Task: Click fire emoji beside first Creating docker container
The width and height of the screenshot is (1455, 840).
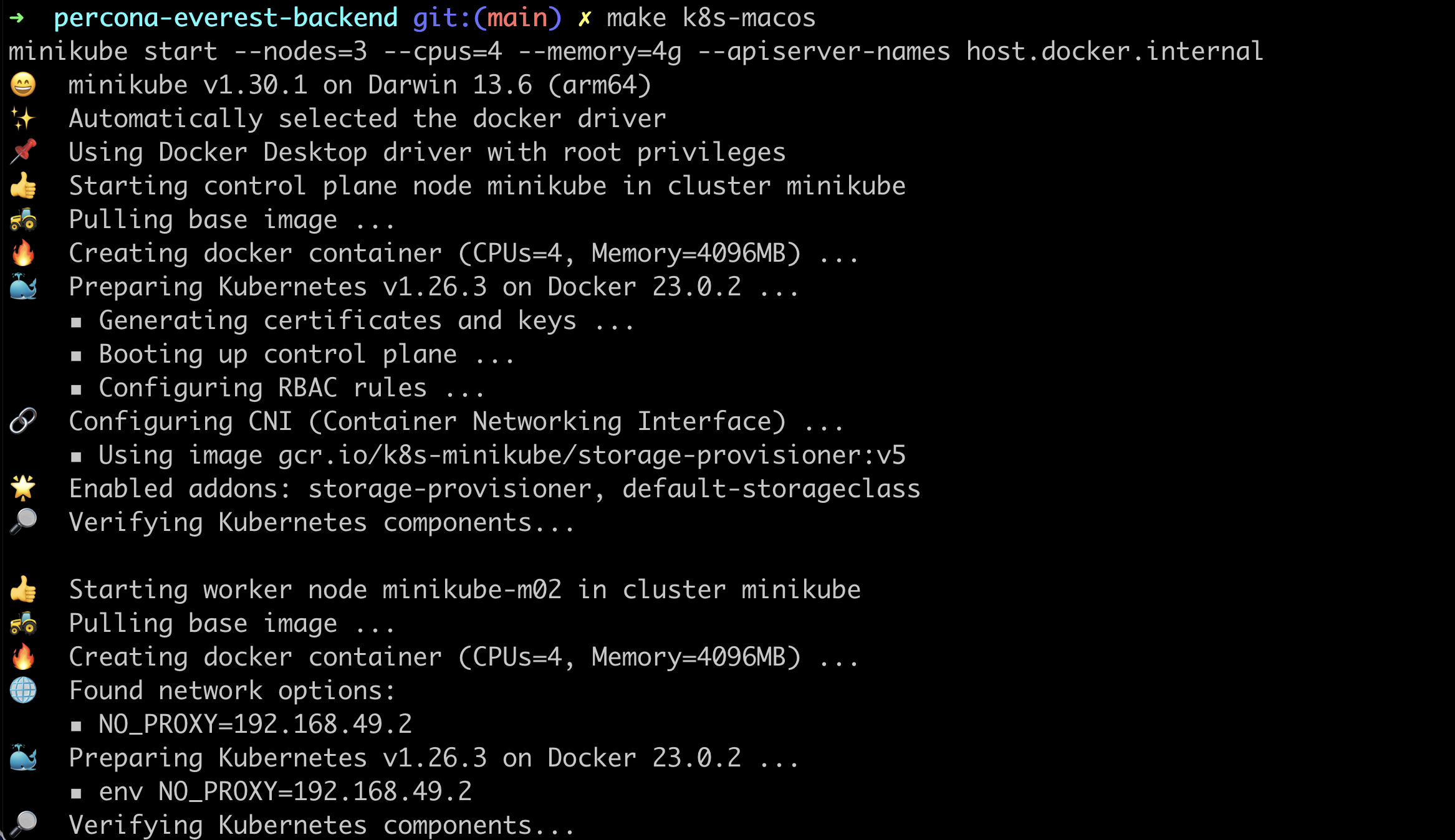Action: click(23, 253)
